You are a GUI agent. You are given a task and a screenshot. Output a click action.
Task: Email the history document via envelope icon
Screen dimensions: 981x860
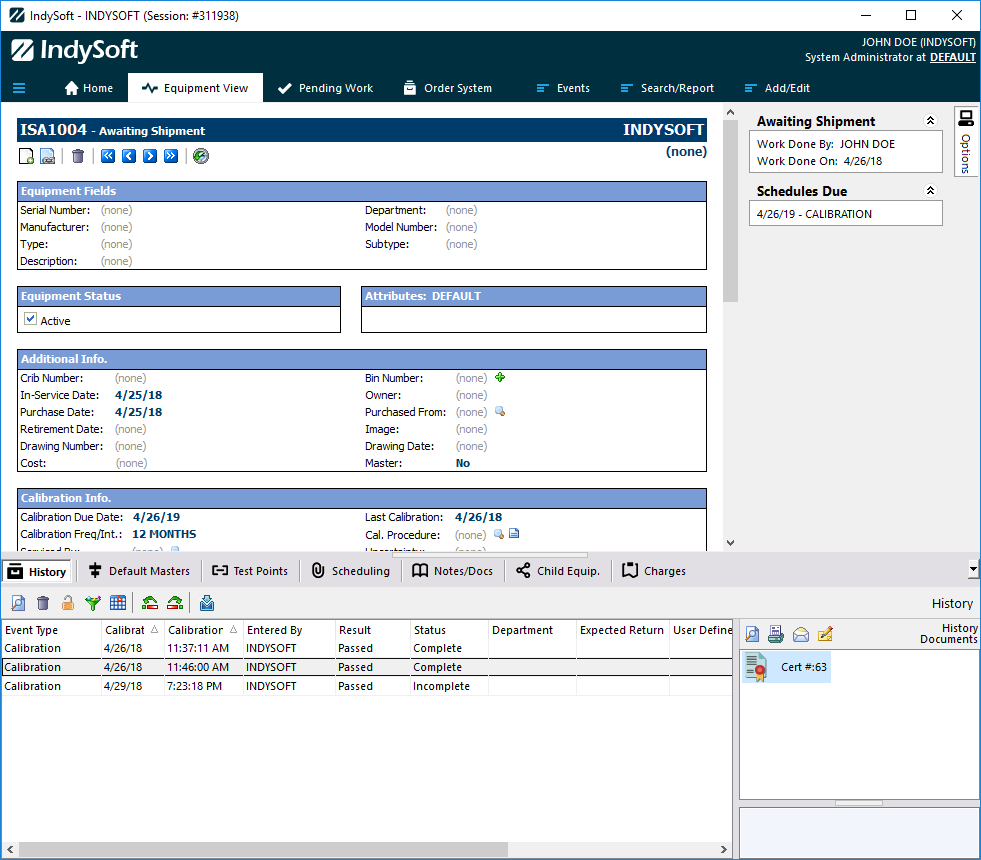tap(801, 634)
